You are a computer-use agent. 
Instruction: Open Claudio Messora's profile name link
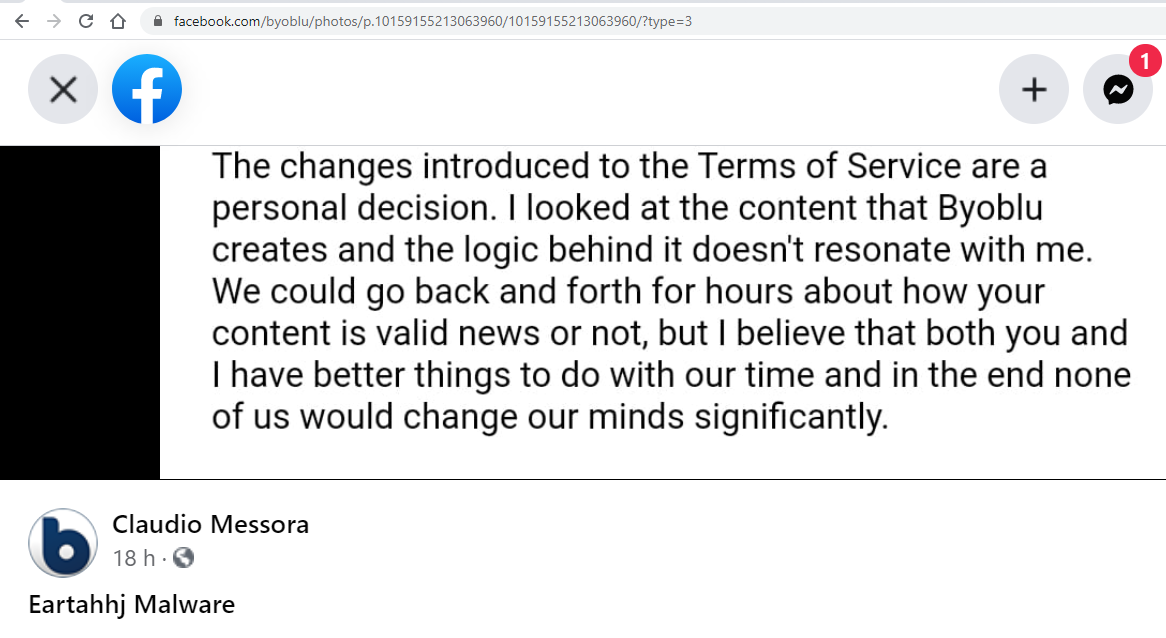[210, 524]
